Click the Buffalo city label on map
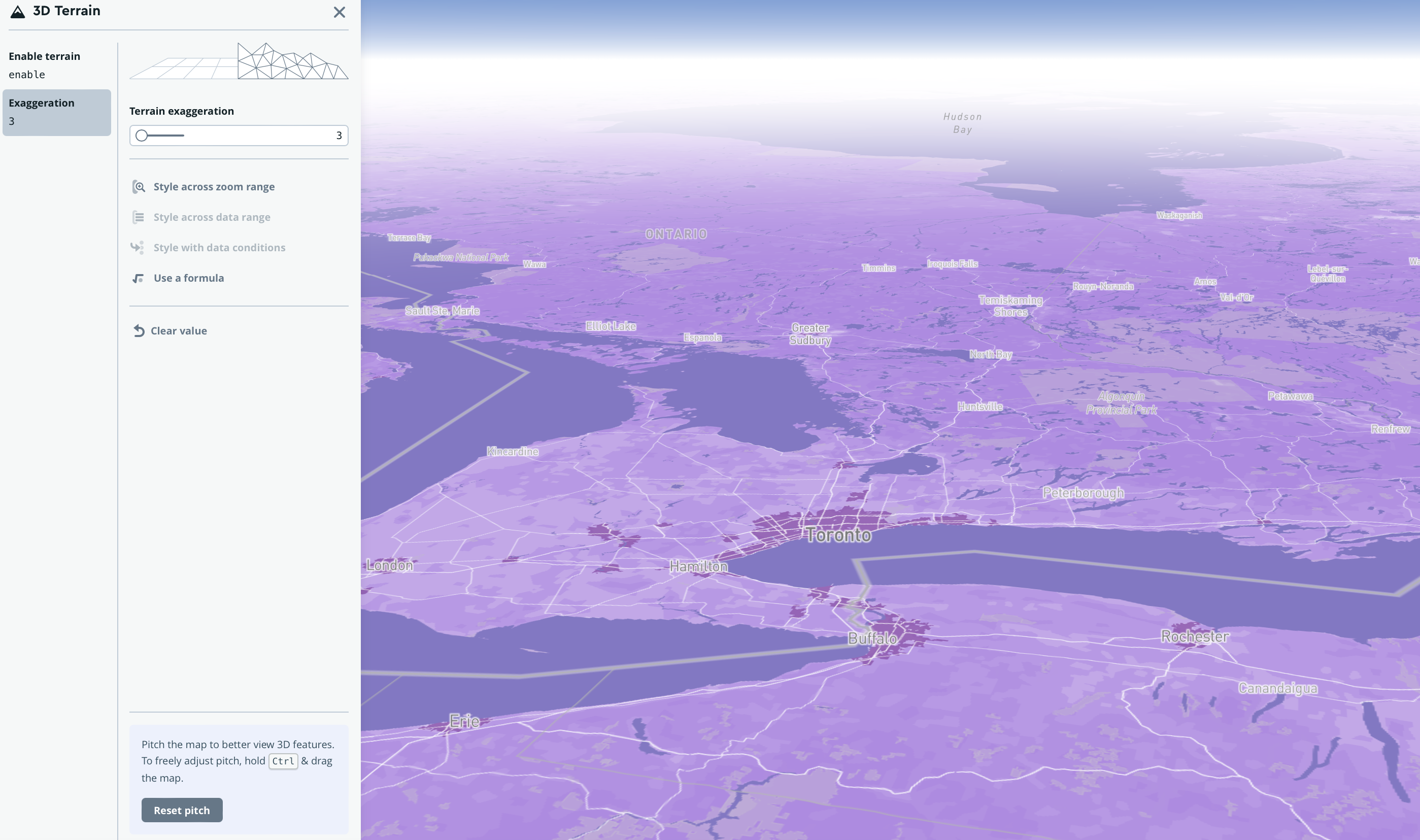This screenshot has width=1420, height=840. 872,639
